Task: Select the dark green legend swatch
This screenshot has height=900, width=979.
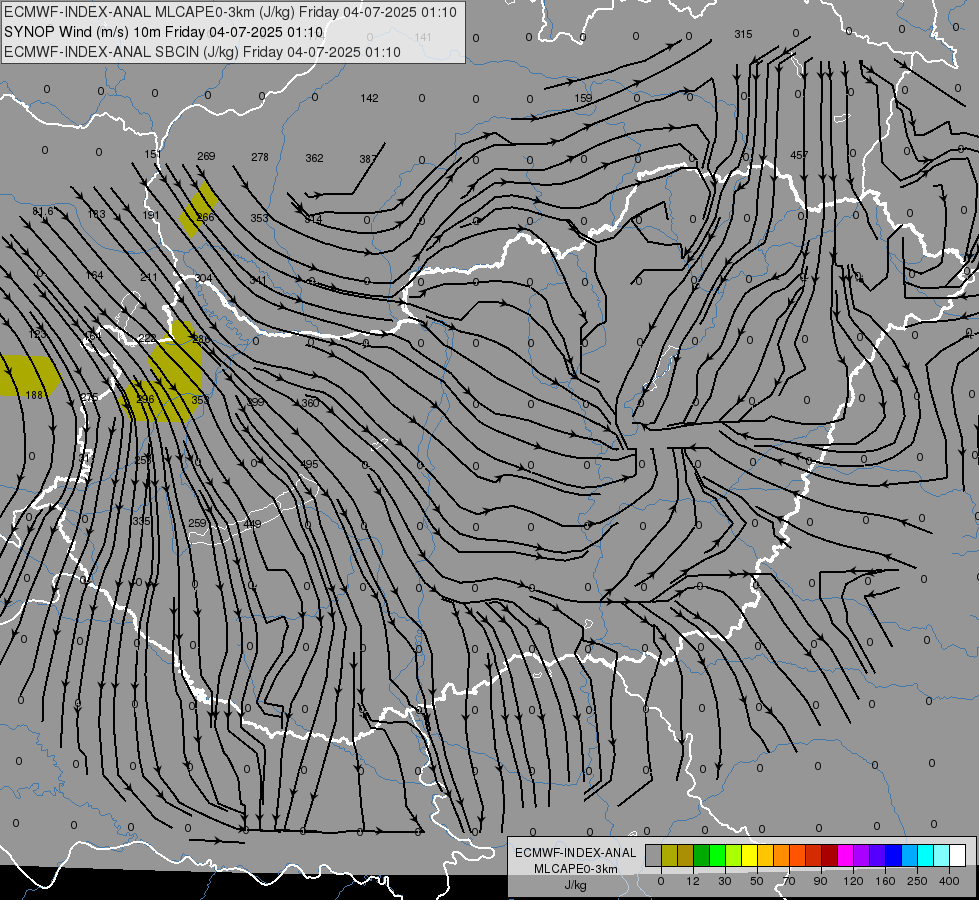Action: pos(702,855)
